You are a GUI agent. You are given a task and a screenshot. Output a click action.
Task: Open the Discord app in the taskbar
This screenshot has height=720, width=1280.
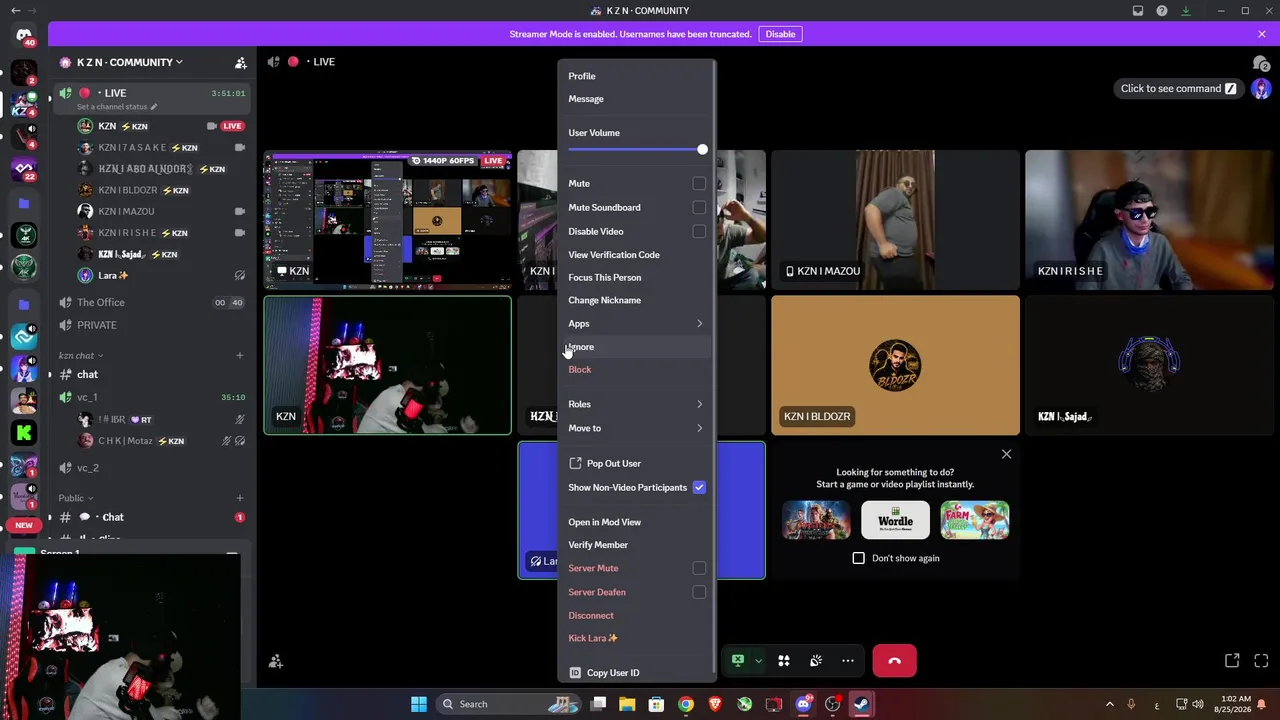pyautogui.click(x=803, y=704)
